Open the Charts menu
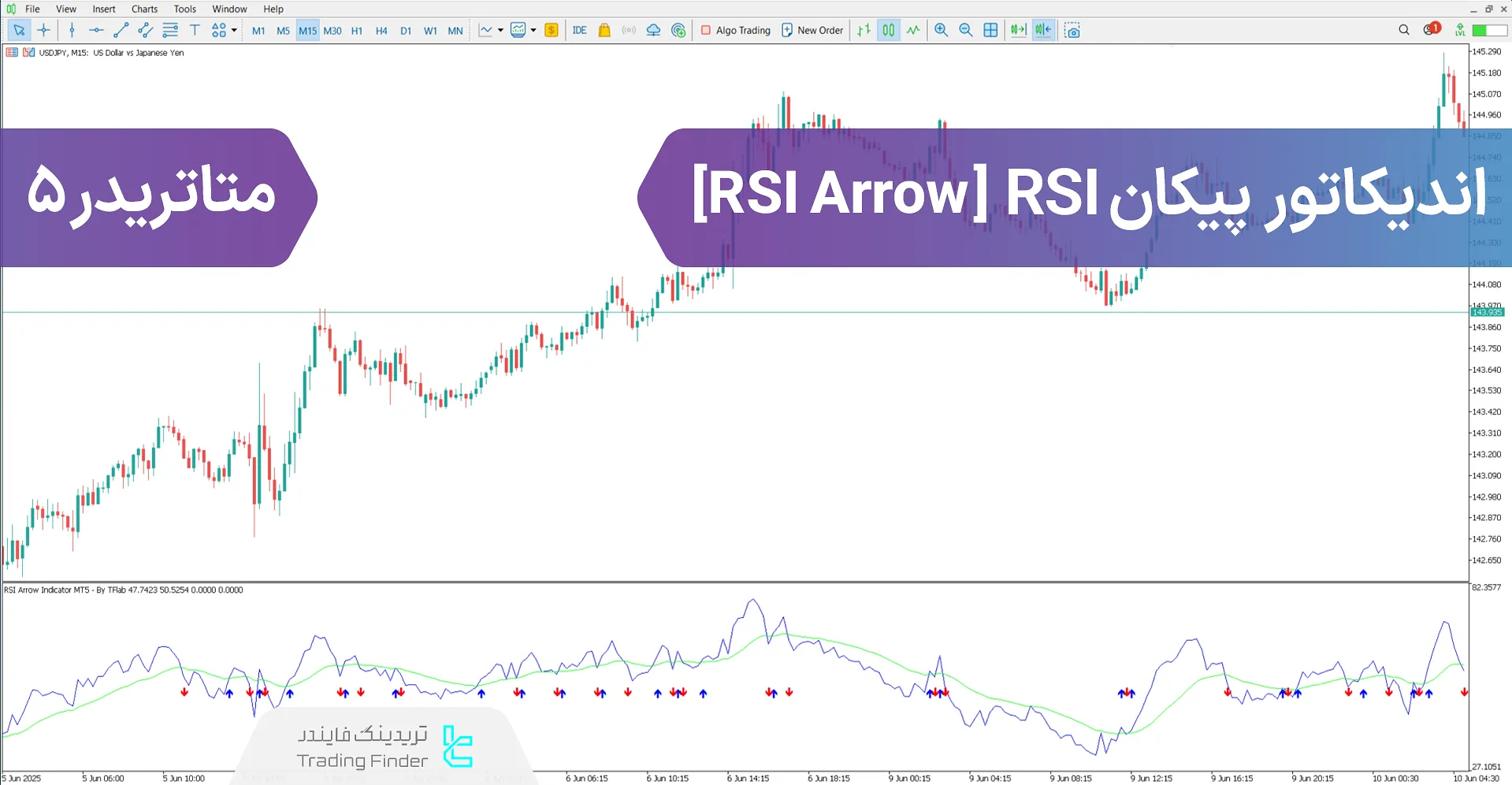Screen dimensions: 1512x785 coord(143,9)
